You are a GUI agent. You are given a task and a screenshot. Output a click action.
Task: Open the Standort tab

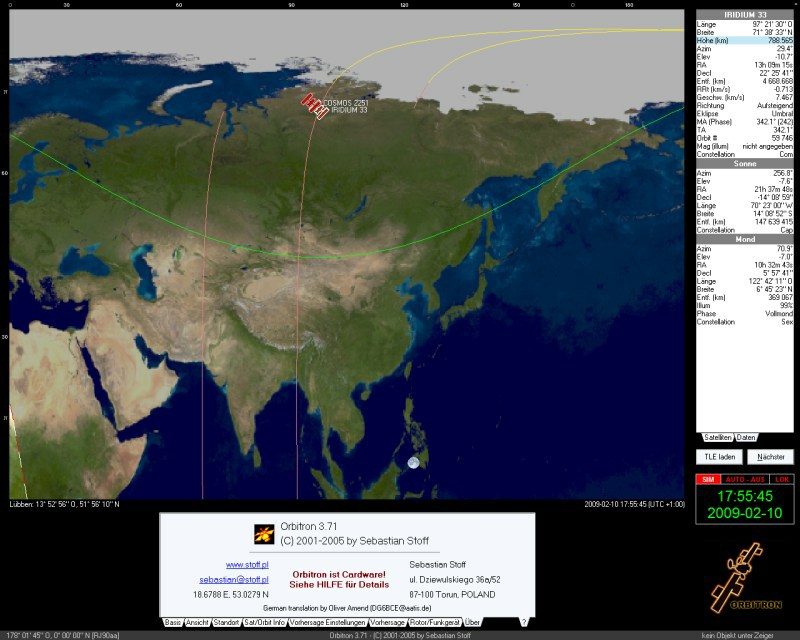[226, 622]
